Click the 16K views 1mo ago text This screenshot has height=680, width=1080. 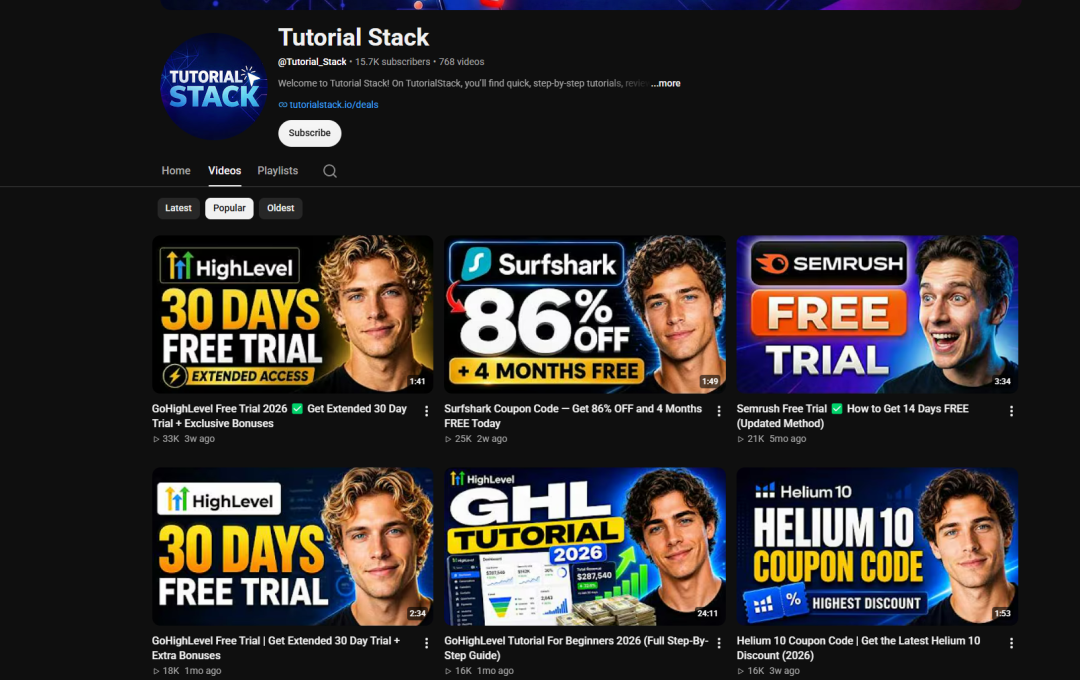479,671
